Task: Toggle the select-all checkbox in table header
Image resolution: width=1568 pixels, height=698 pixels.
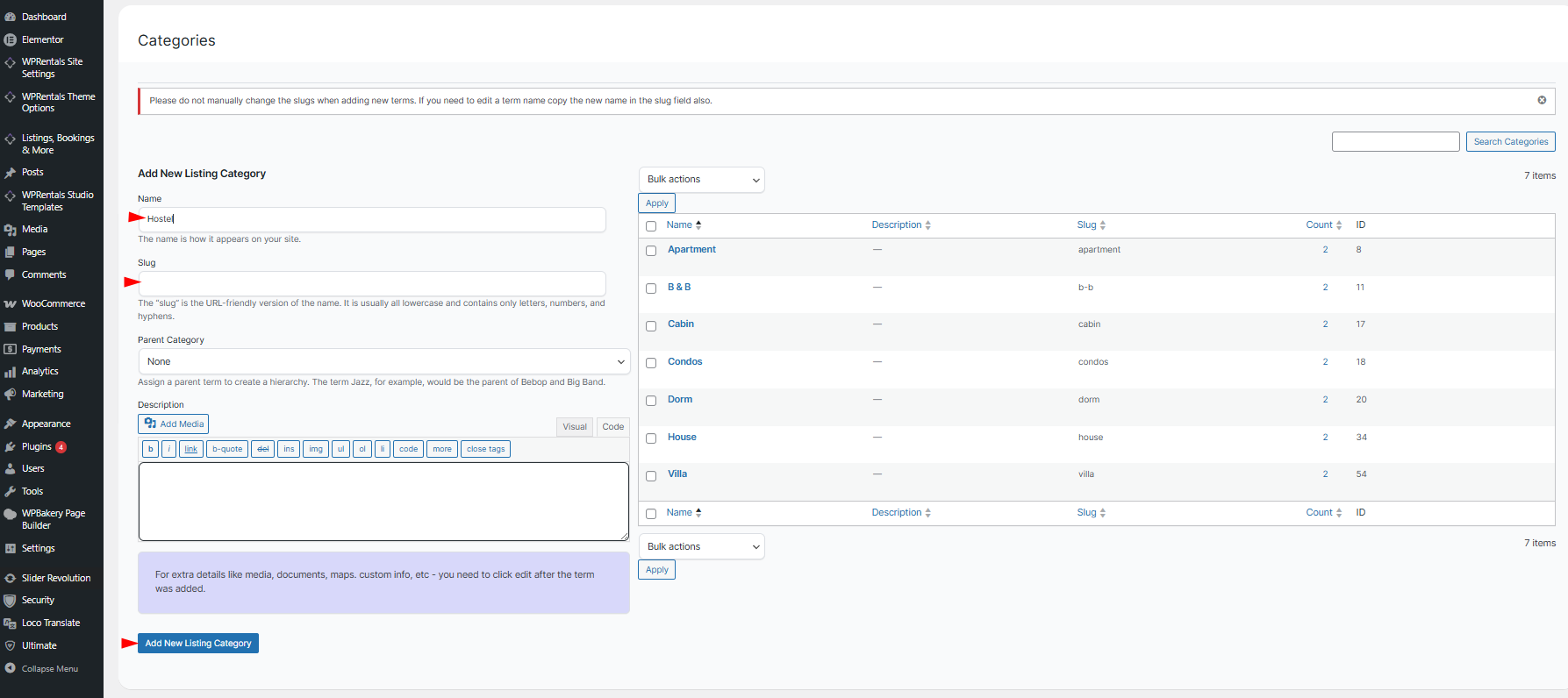Action: [x=651, y=226]
